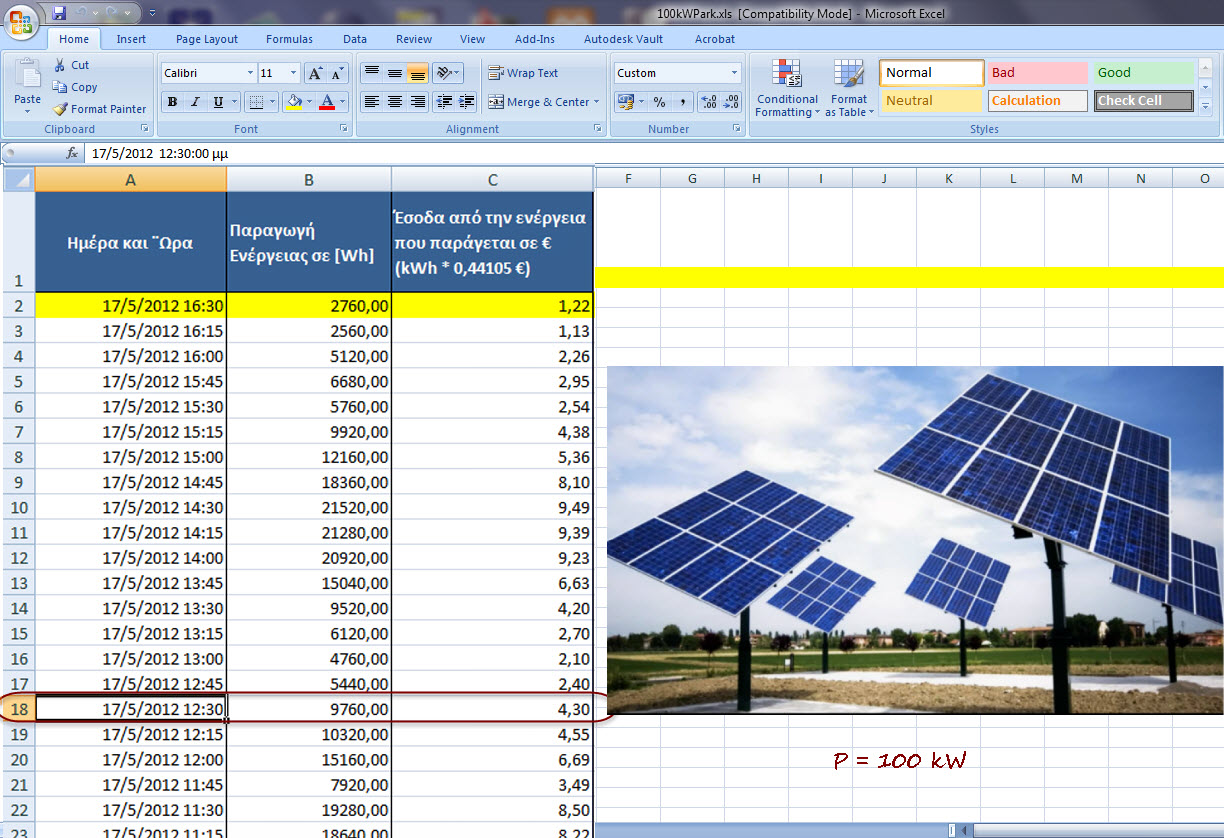The height and width of the screenshot is (838, 1224).
Task: Switch to the Review tab
Action: pos(414,39)
